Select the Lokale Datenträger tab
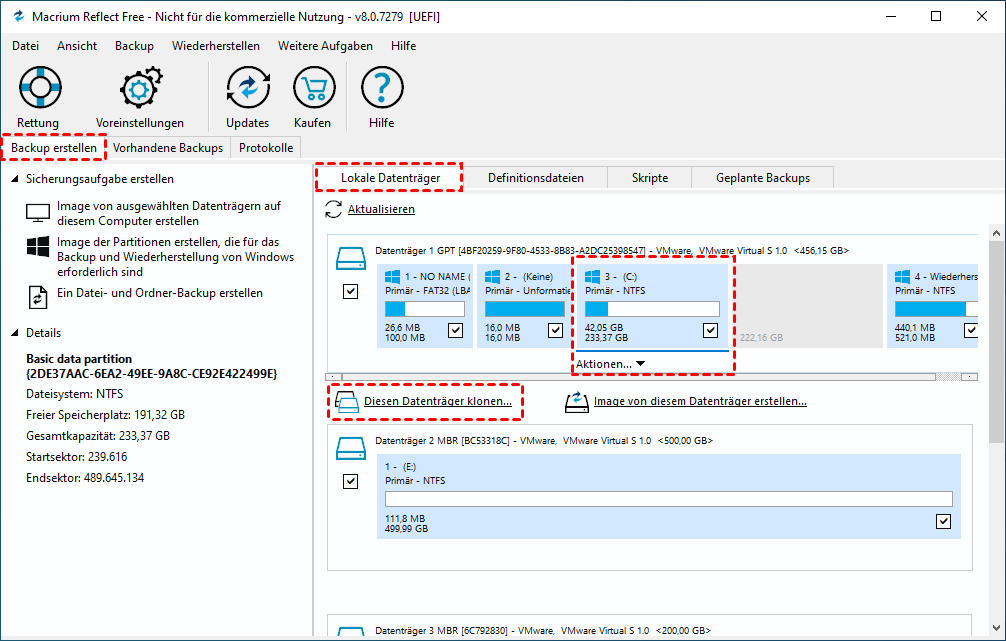1006x641 pixels. 390,178
